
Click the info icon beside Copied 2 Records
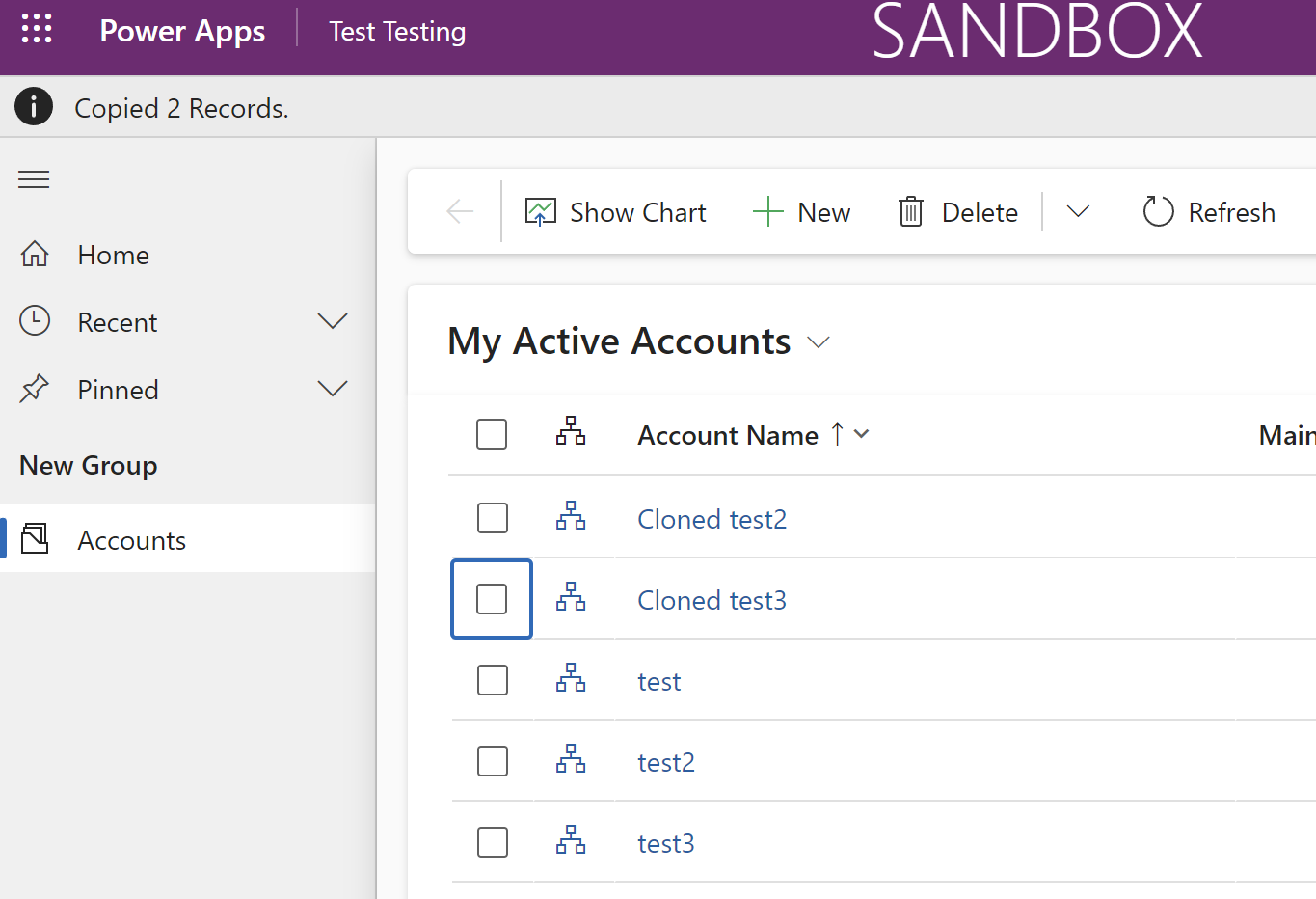pos(34,107)
